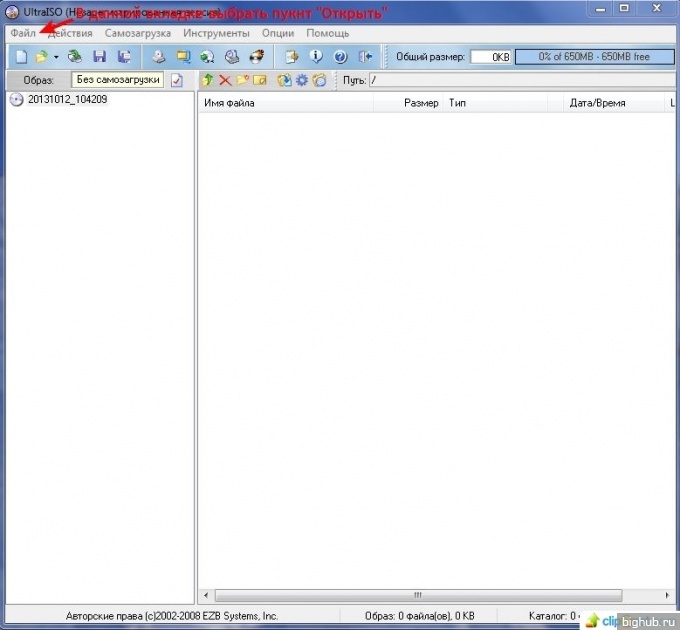Expand the Open icon's dropdown arrow
The width and height of the screenshot is (680, 630).
tap(56, 57)
